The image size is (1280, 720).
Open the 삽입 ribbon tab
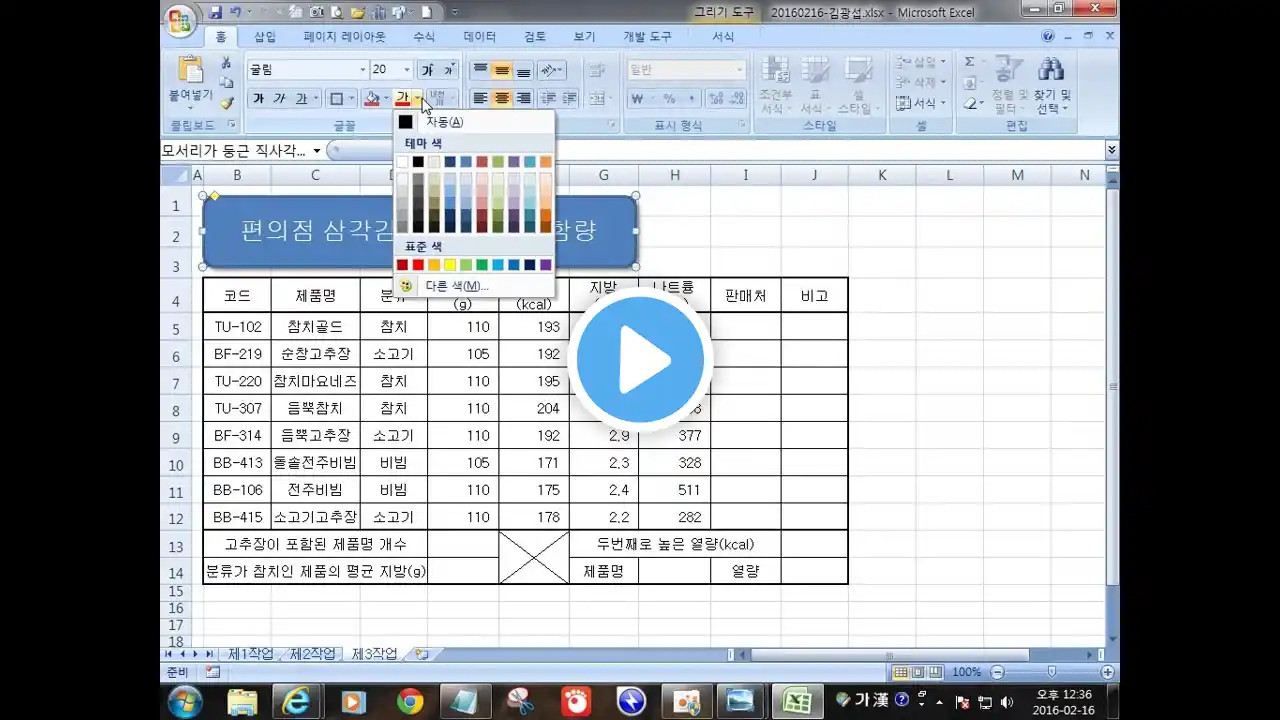pyautogui.click(x=265, y=36)
